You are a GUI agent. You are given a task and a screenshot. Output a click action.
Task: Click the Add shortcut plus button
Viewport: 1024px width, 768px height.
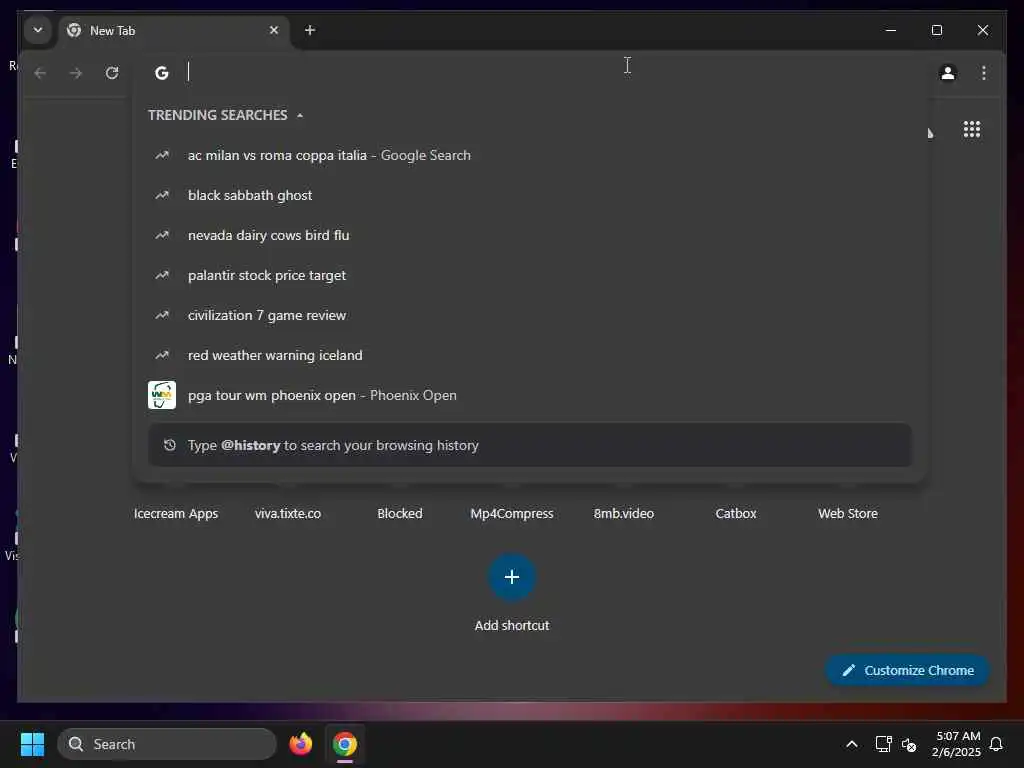(x=512, y=577)
